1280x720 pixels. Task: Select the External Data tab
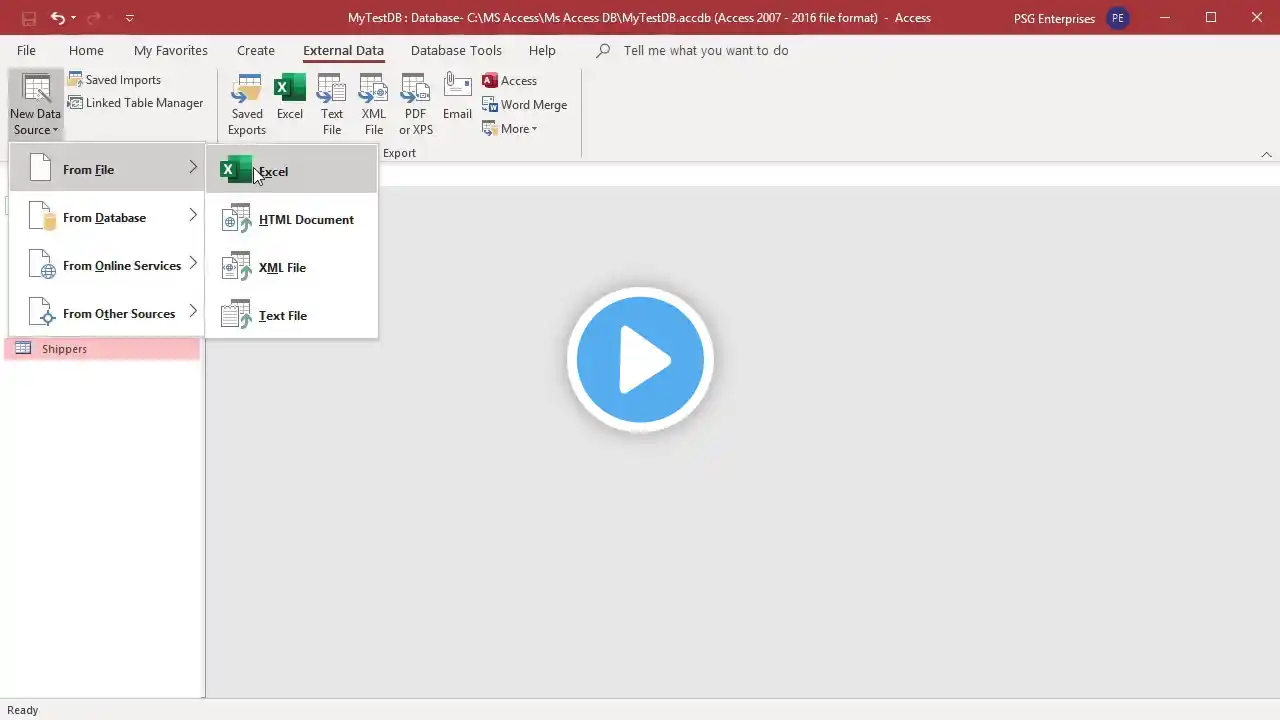coord(343,50)
